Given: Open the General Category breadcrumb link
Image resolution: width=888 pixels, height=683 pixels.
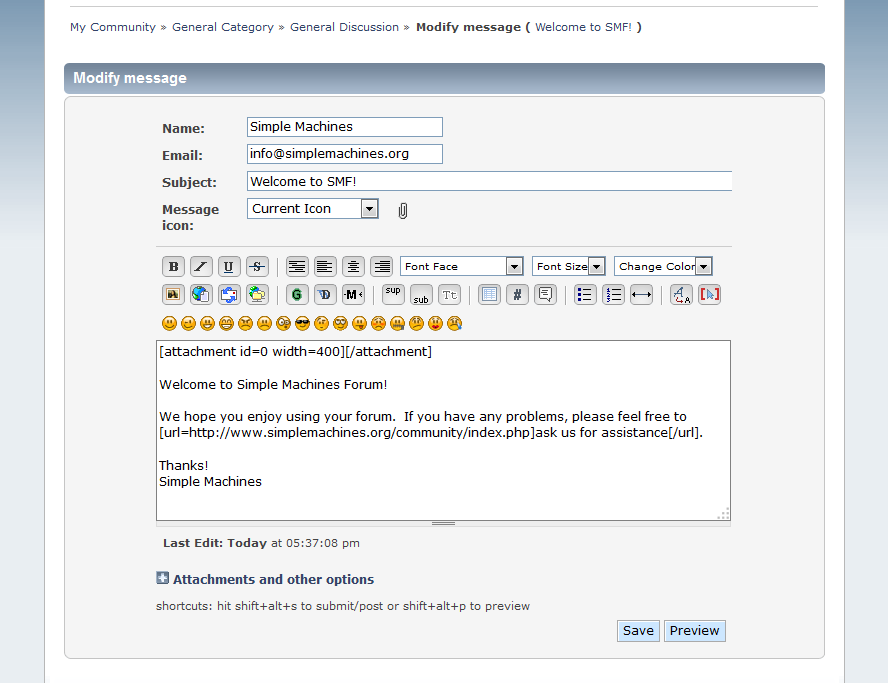Looking at the screenshot, I should coord(223,27).
